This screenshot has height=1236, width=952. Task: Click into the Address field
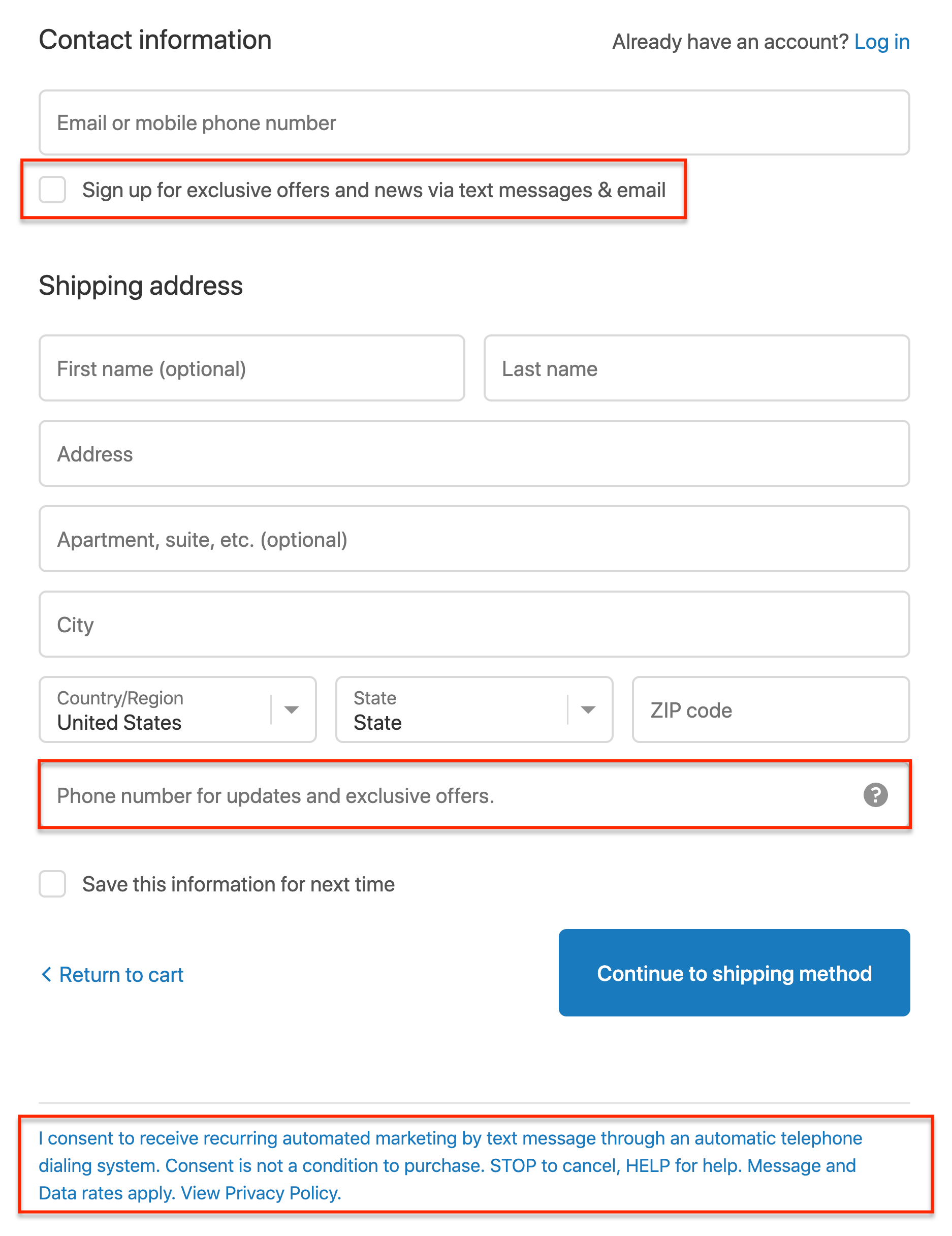click(x=474, y=454)
